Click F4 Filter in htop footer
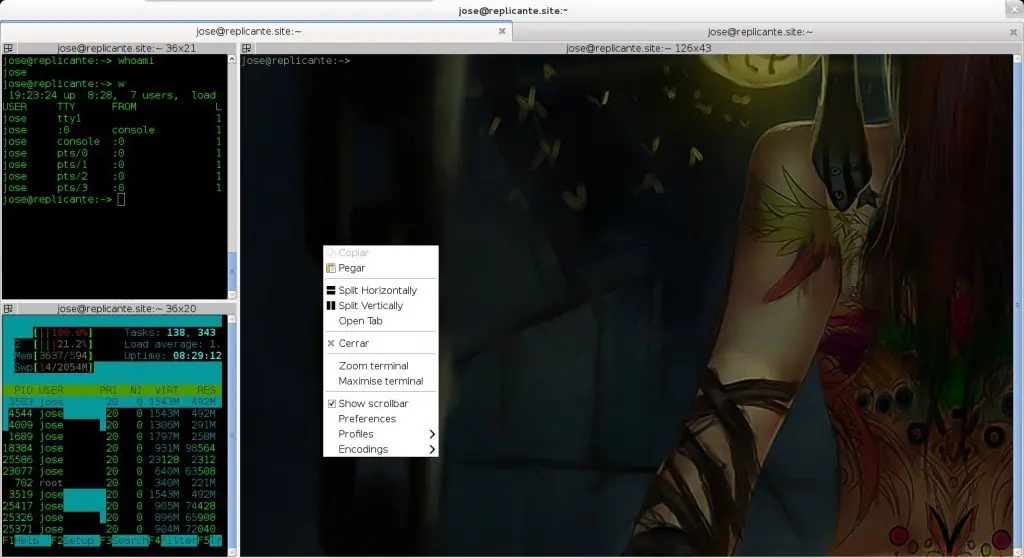Viewport: 1024px width, 558px height. click(x=173, y=540)
